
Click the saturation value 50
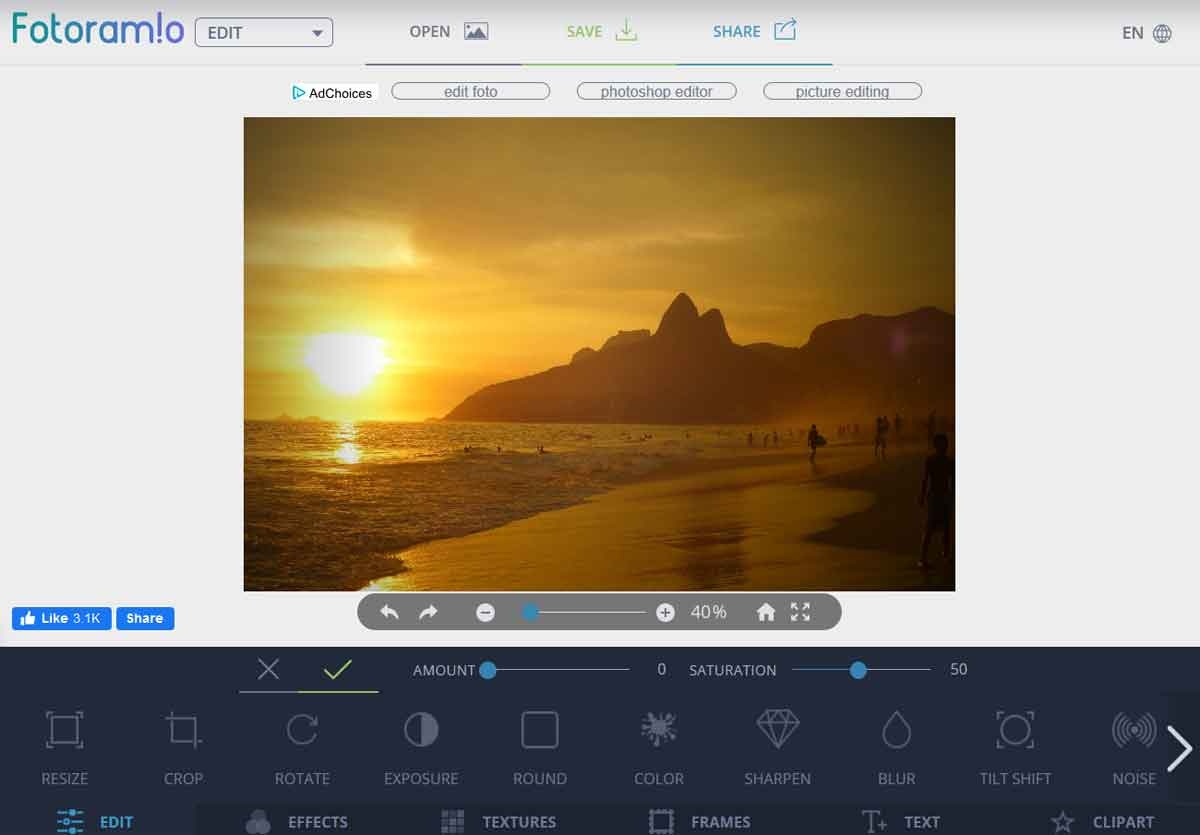pos(959,669)
